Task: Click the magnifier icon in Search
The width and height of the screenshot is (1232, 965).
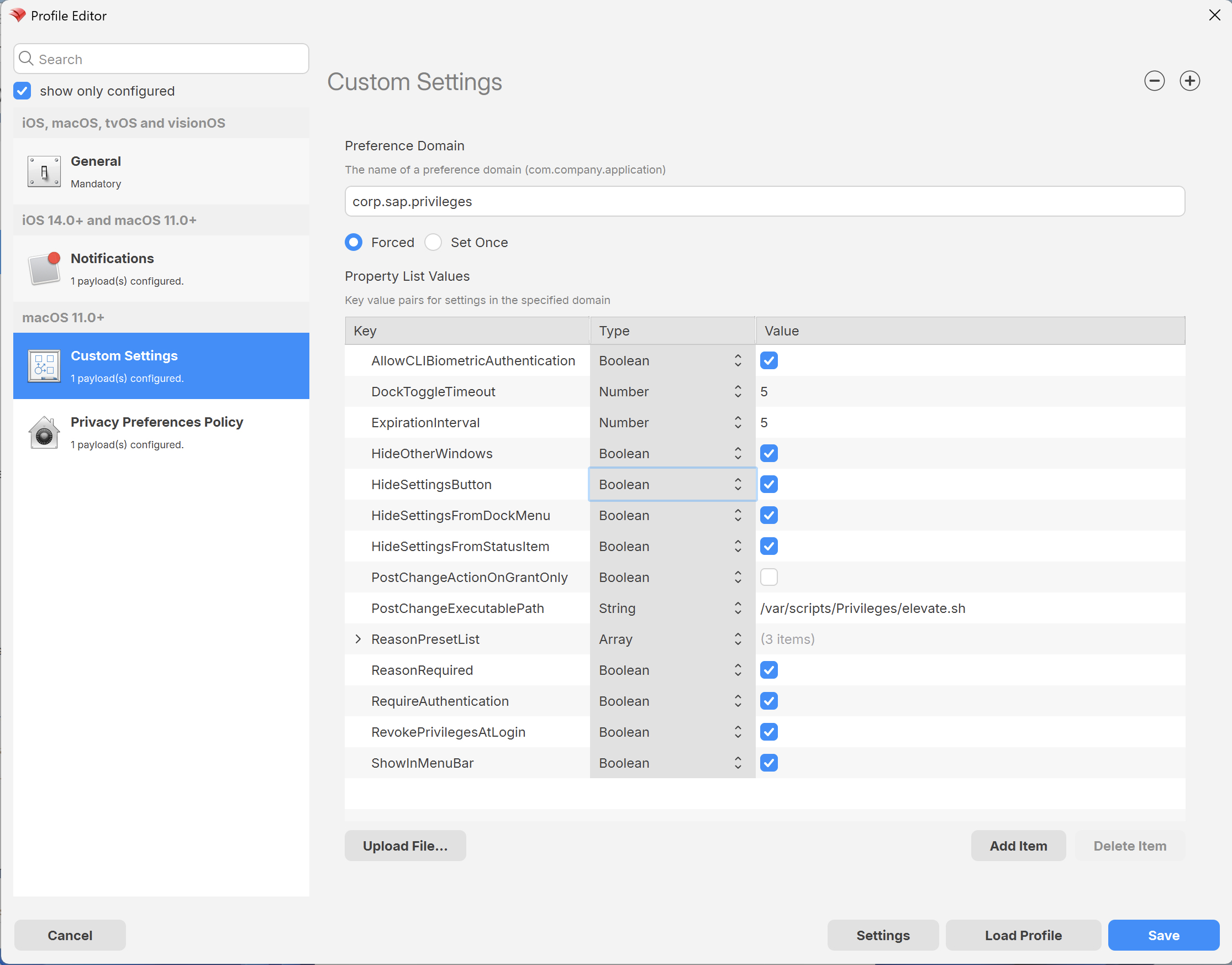Action: click(26, 58)
